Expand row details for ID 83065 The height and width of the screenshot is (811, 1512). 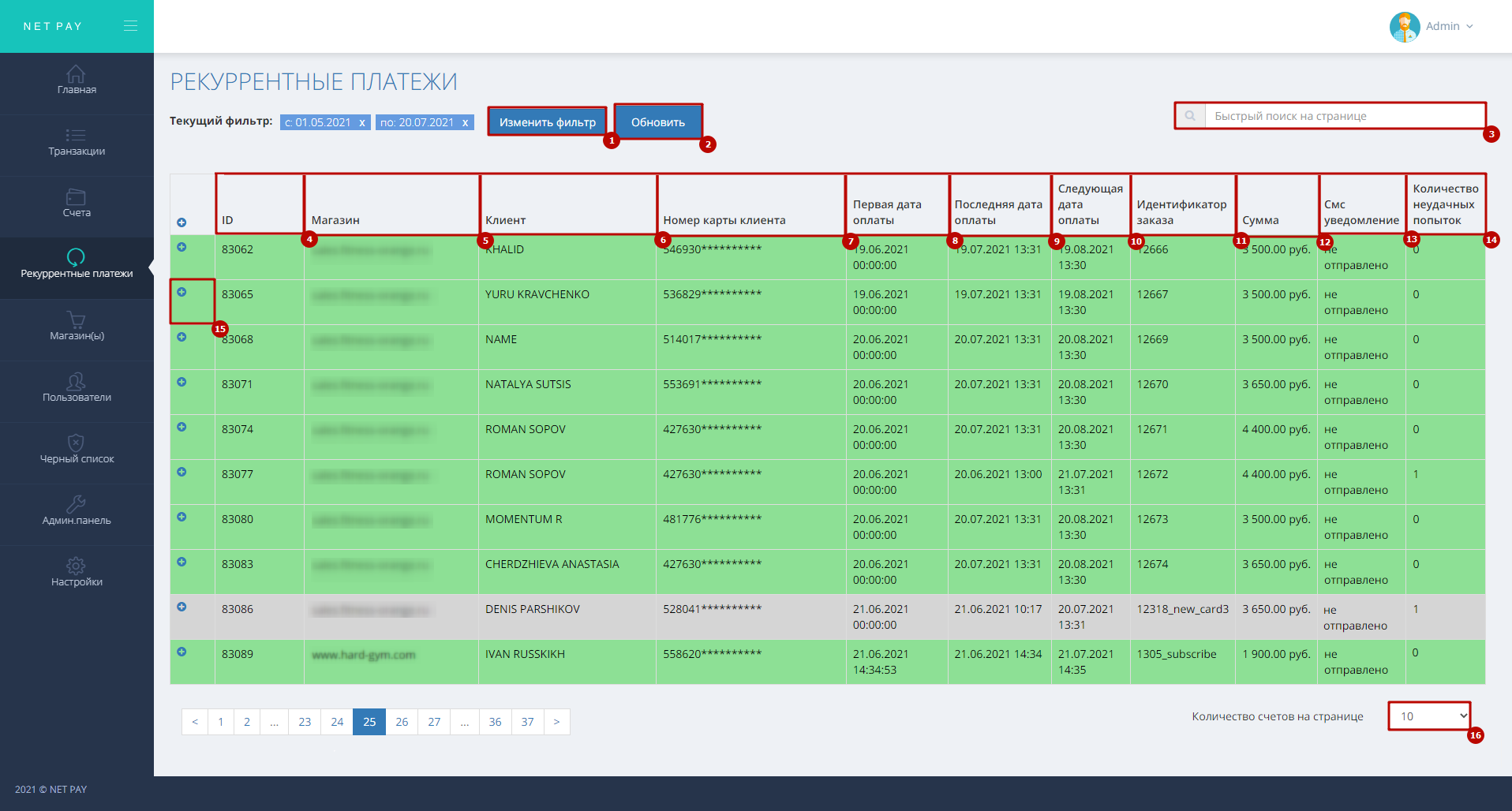coord(182,293)
